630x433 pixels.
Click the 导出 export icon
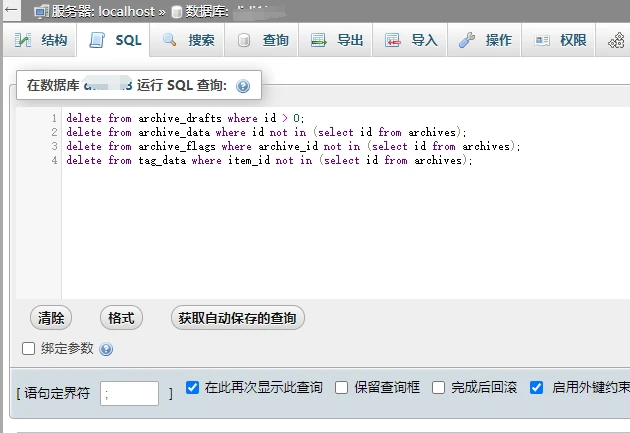tap(319, 40)
